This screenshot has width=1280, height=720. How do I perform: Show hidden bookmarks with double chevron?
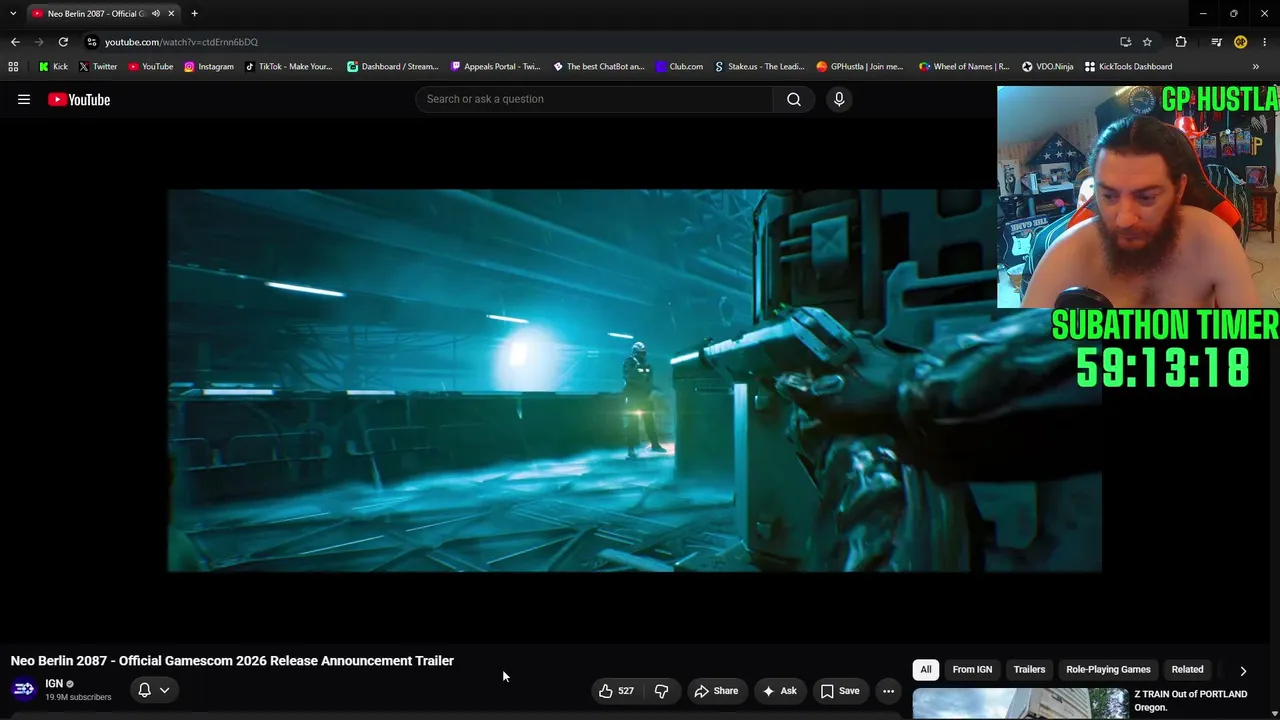pyautogui.click(x=1256, y=67)
